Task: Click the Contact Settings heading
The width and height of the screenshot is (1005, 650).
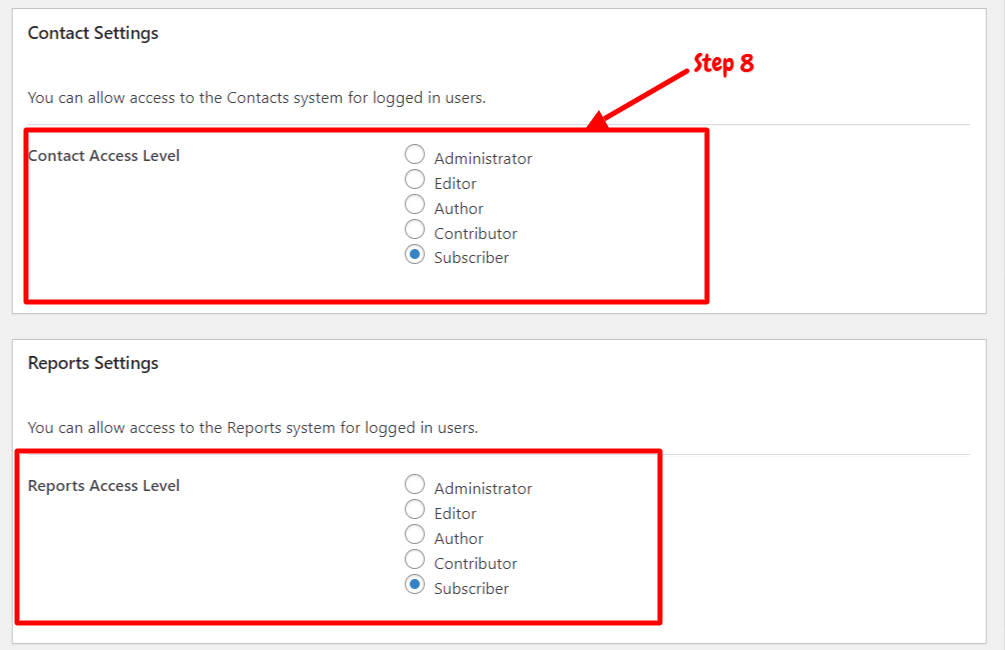Action: (93, 33)
